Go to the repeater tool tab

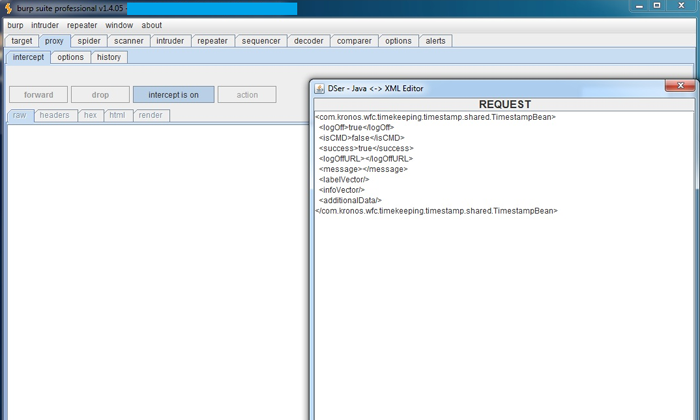212,41
